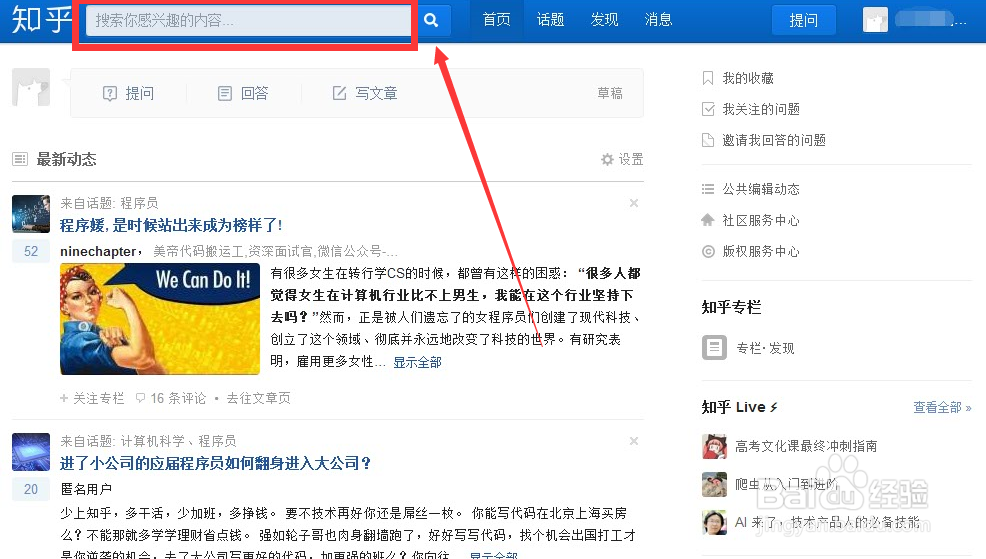Open the 首页 nav tab
The width and height of the screenshot is (986, 559).
[x=496, y=20]
